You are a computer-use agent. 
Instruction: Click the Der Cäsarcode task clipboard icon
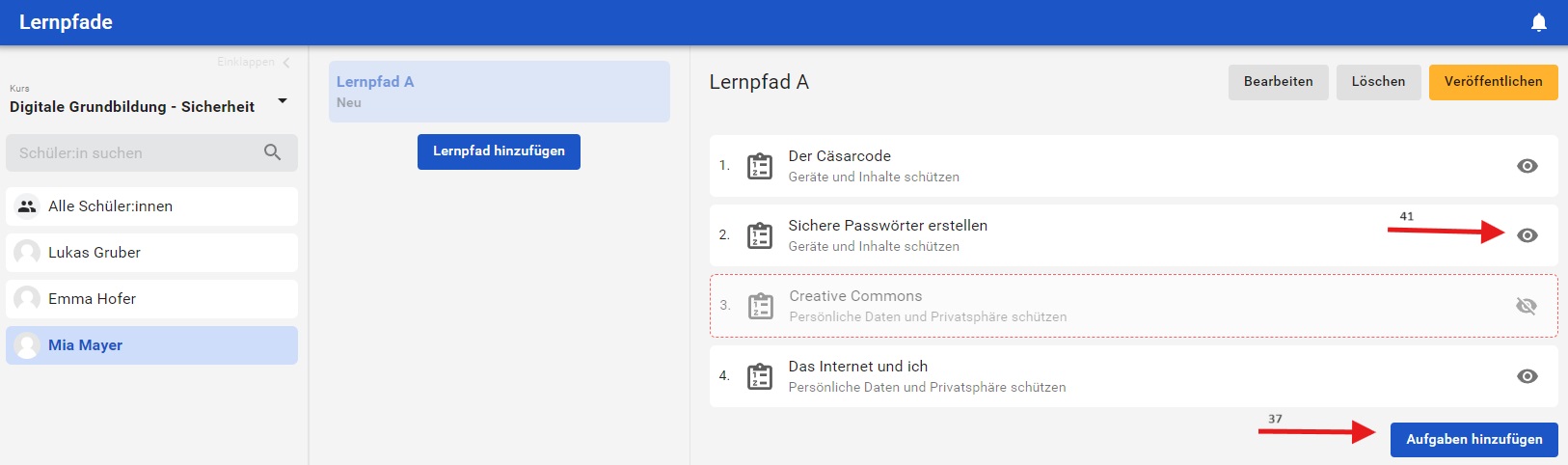(x=760, y=166)
